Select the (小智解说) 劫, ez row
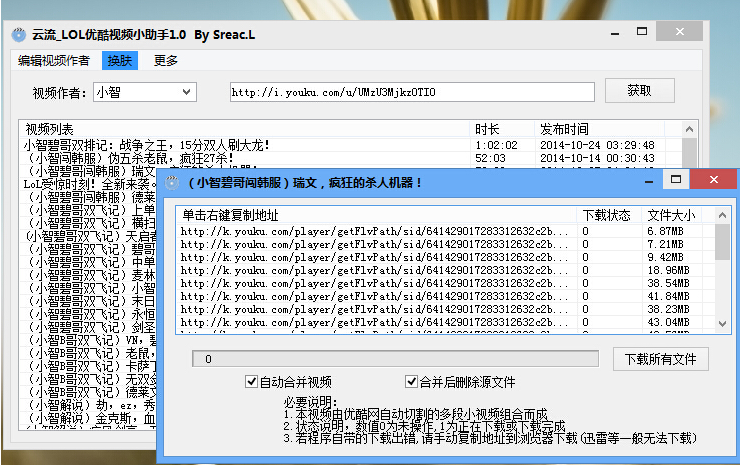This screenshot has width=740, height=465. click(89, 405)
